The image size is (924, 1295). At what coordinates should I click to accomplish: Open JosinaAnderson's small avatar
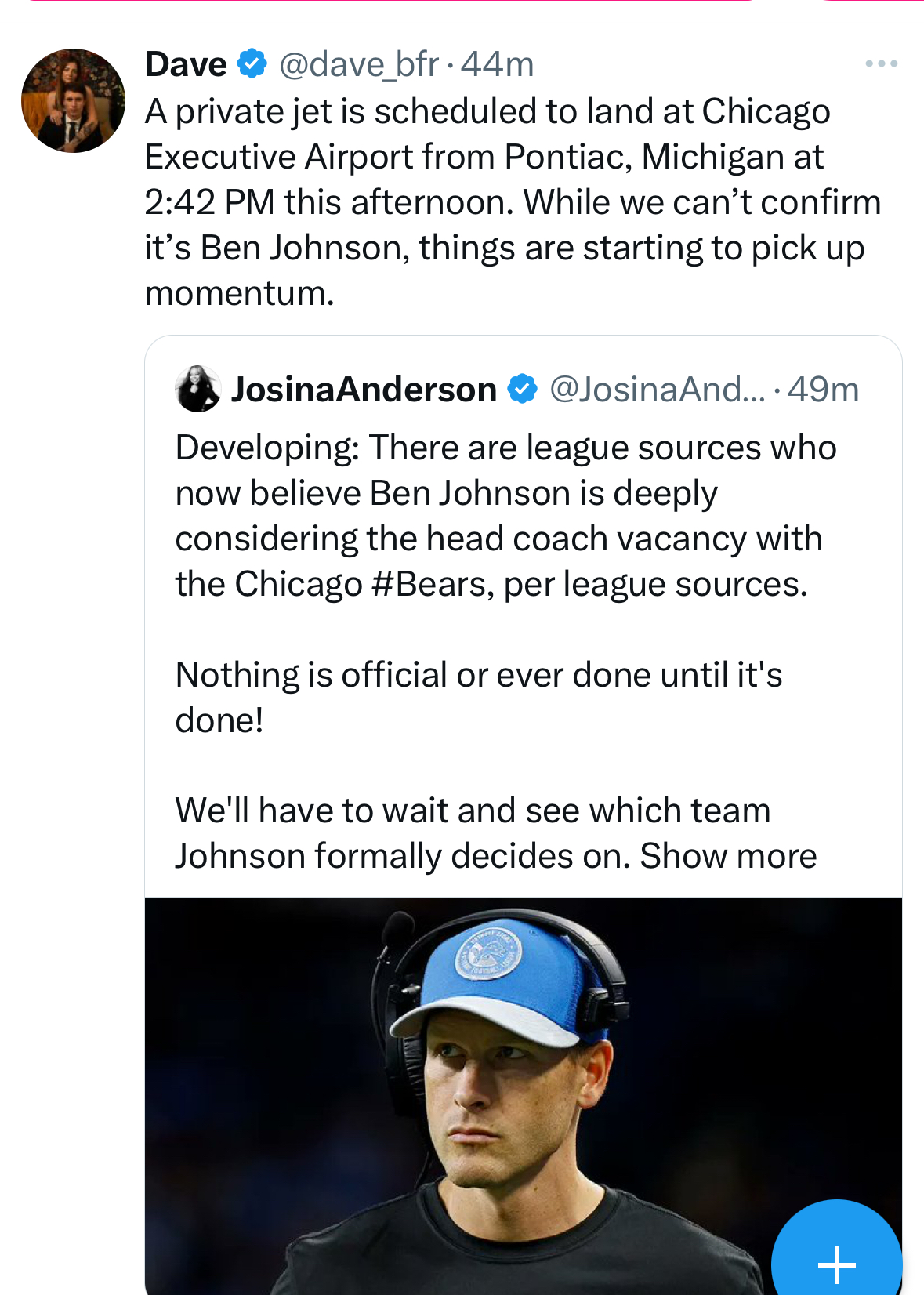pos(197,389)
